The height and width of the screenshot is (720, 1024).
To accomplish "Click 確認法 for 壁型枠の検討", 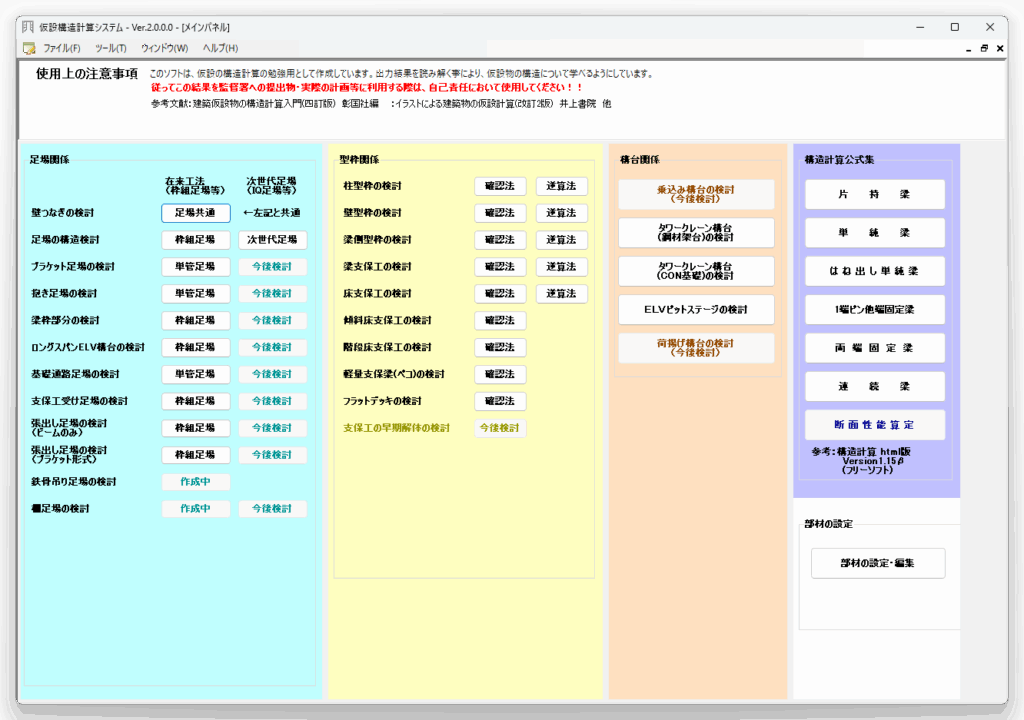I will pyautogui.click(x=500, y=213).
